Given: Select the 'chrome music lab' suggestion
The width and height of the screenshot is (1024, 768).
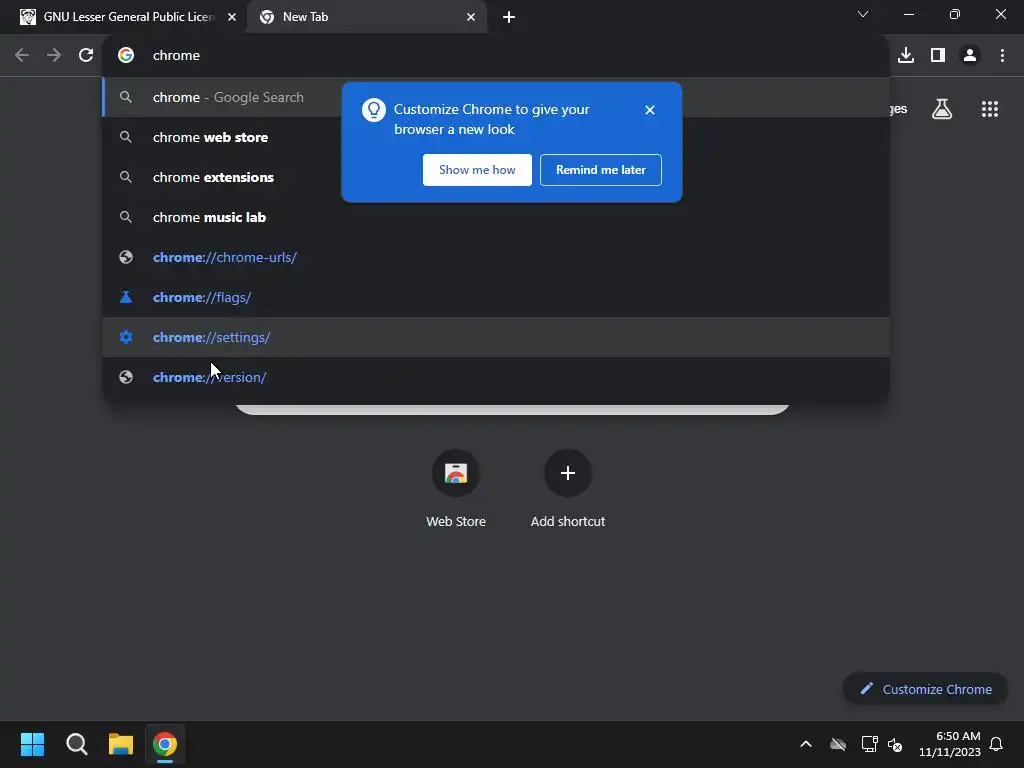Looking at the screenshot, I should tap(496, 217).
